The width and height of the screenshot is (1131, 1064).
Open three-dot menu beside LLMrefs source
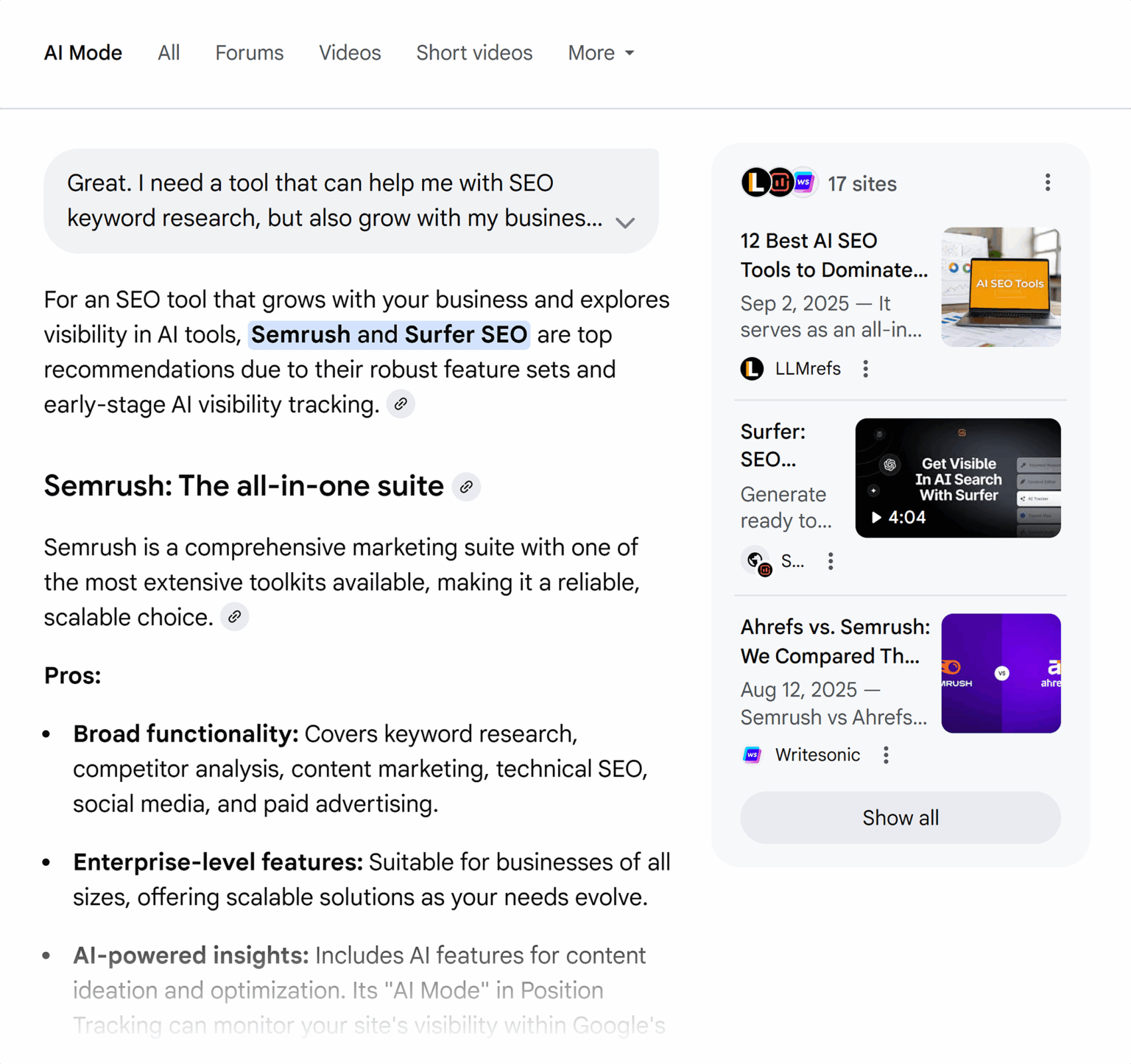[865, 369]
